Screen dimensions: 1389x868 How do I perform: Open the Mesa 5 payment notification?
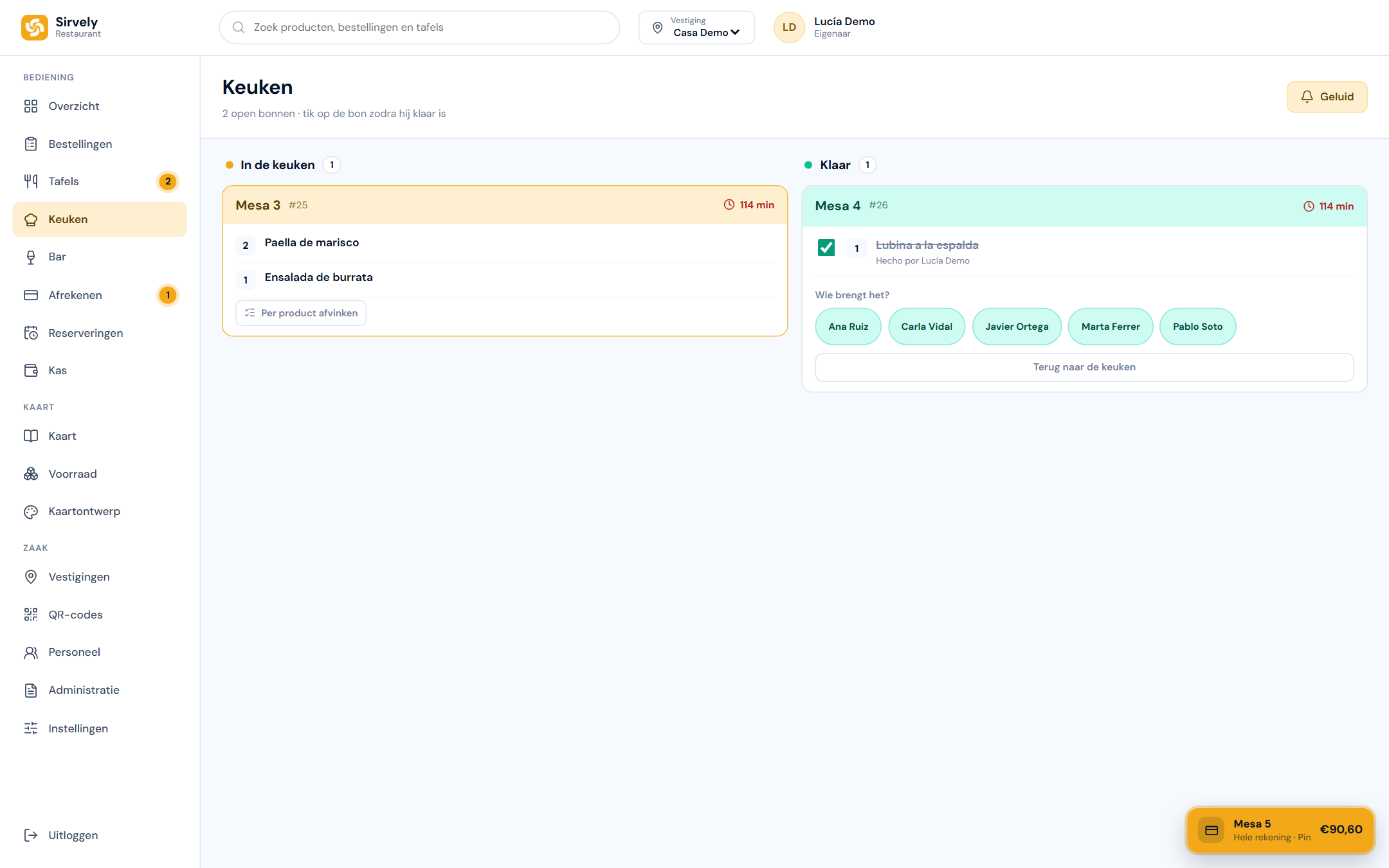(1280, 830)
